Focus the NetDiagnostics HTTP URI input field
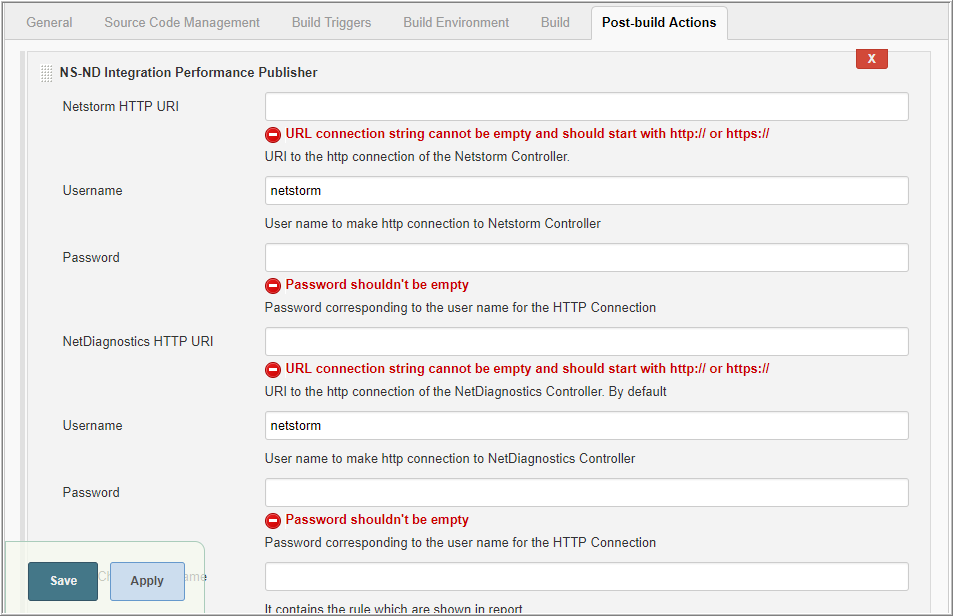Viewport: 953px width, 616px height. (x=586, y=342)
